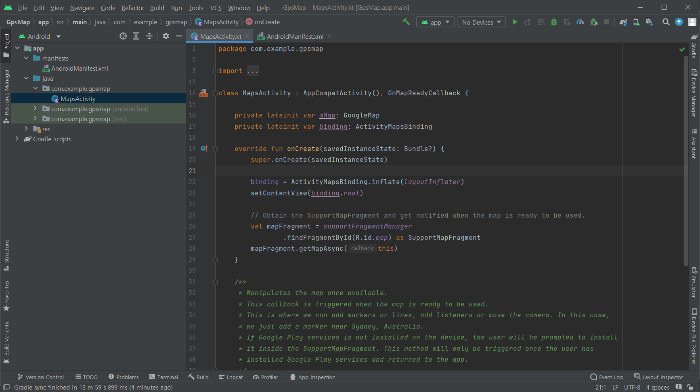Click the 4 spaces indent status entry
The height and width of the screenshot is (392, 700).
point(658,388)
